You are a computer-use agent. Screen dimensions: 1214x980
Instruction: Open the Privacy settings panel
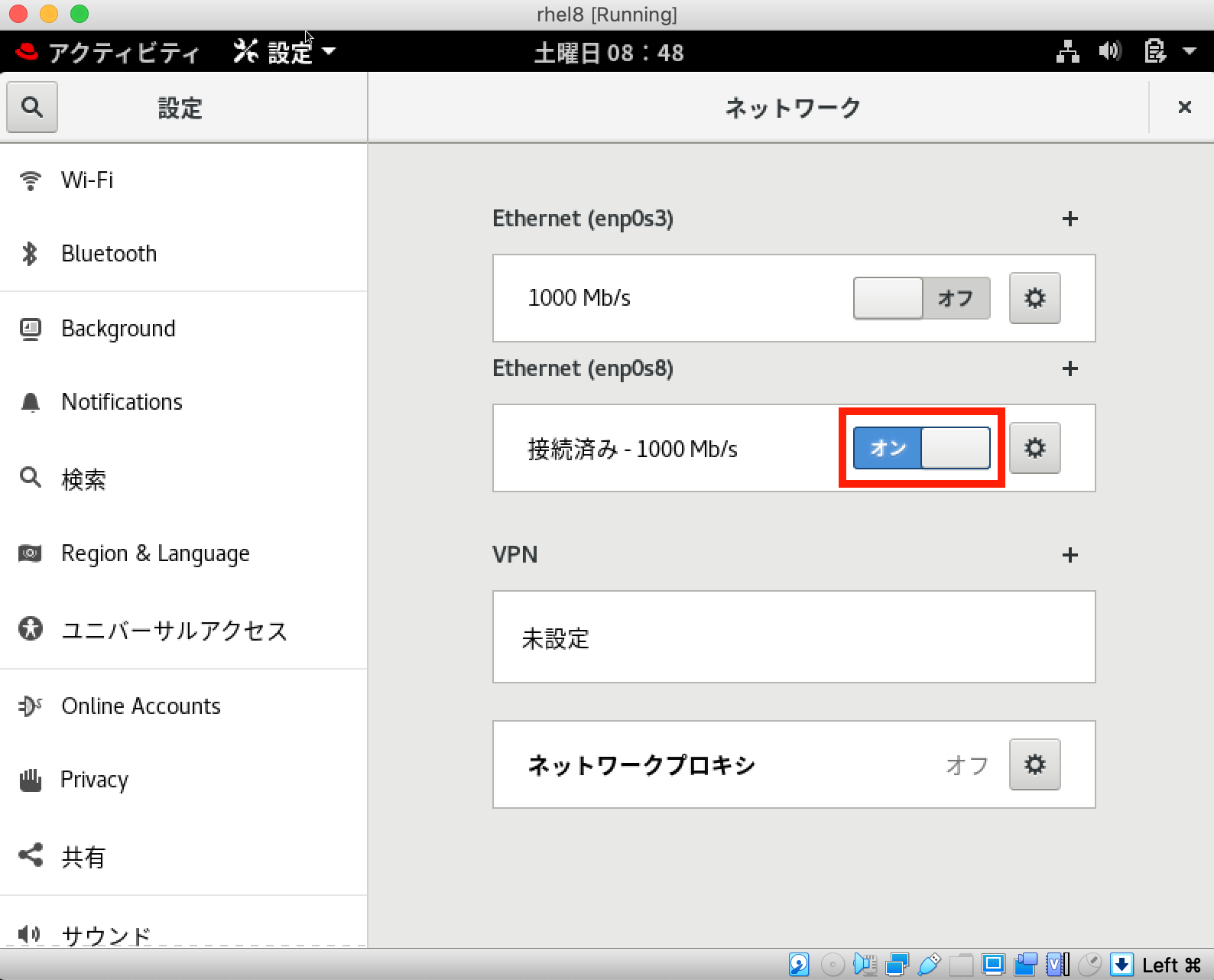pos(183,780)
